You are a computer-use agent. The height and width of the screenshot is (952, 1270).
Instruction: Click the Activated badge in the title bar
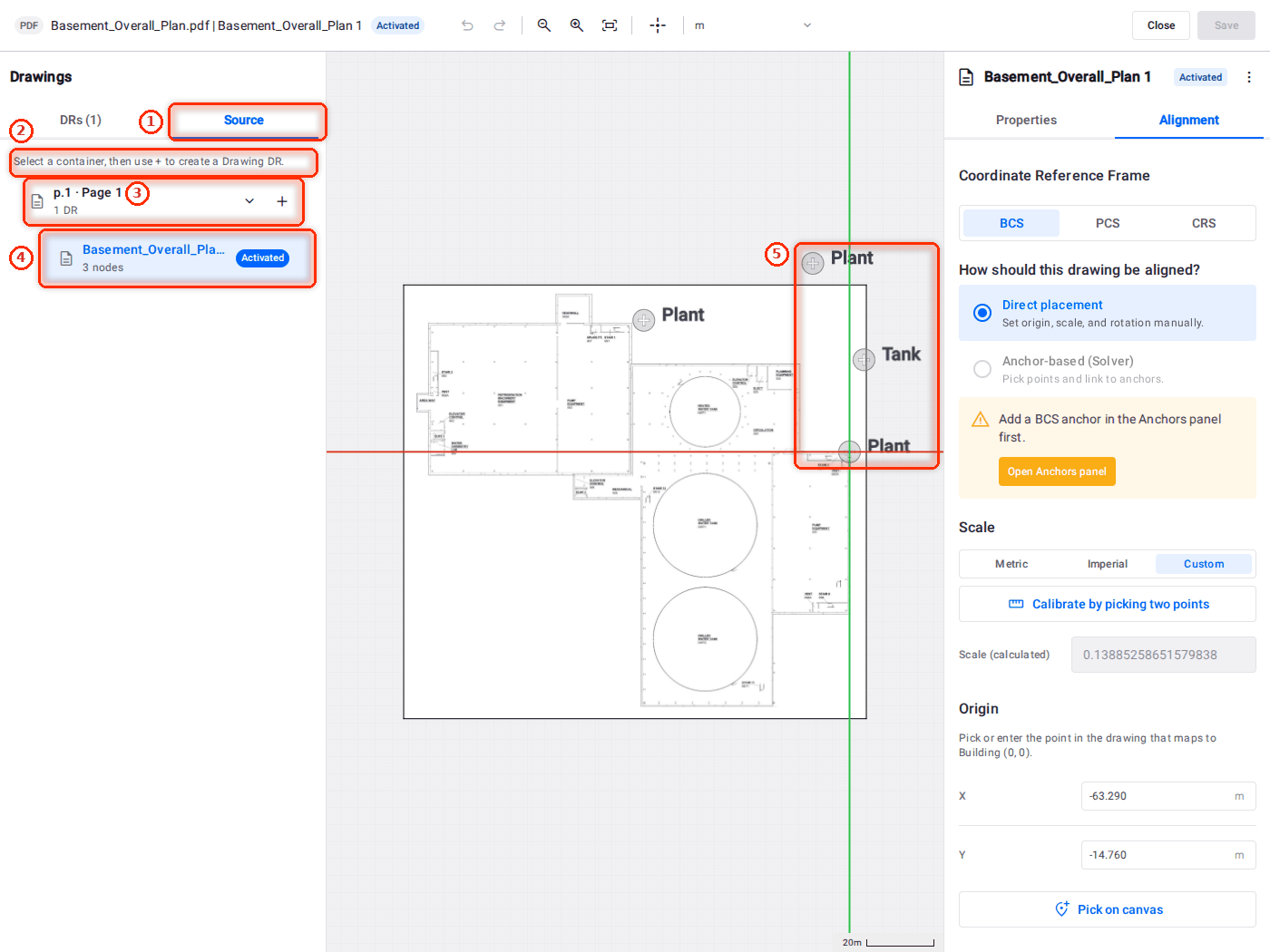[x=397, y=25]
